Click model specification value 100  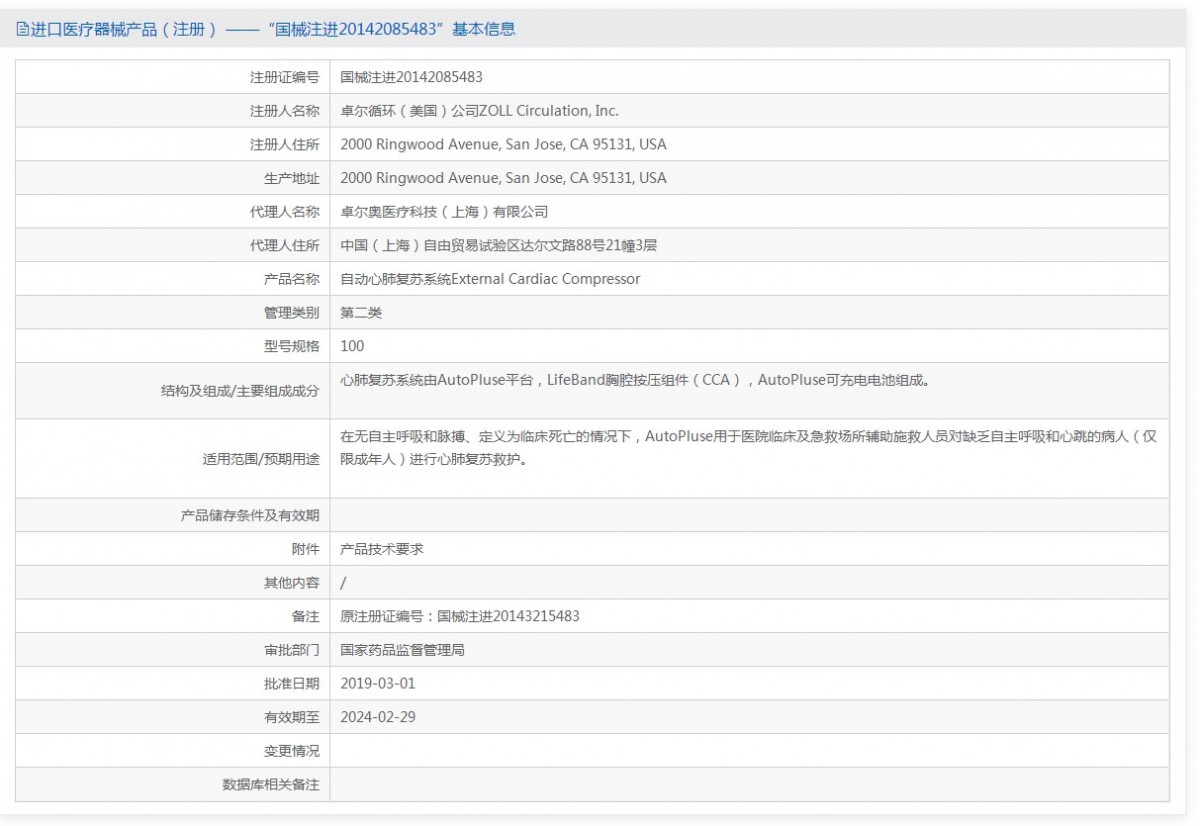pyautogui.click(x=352, y=346)
